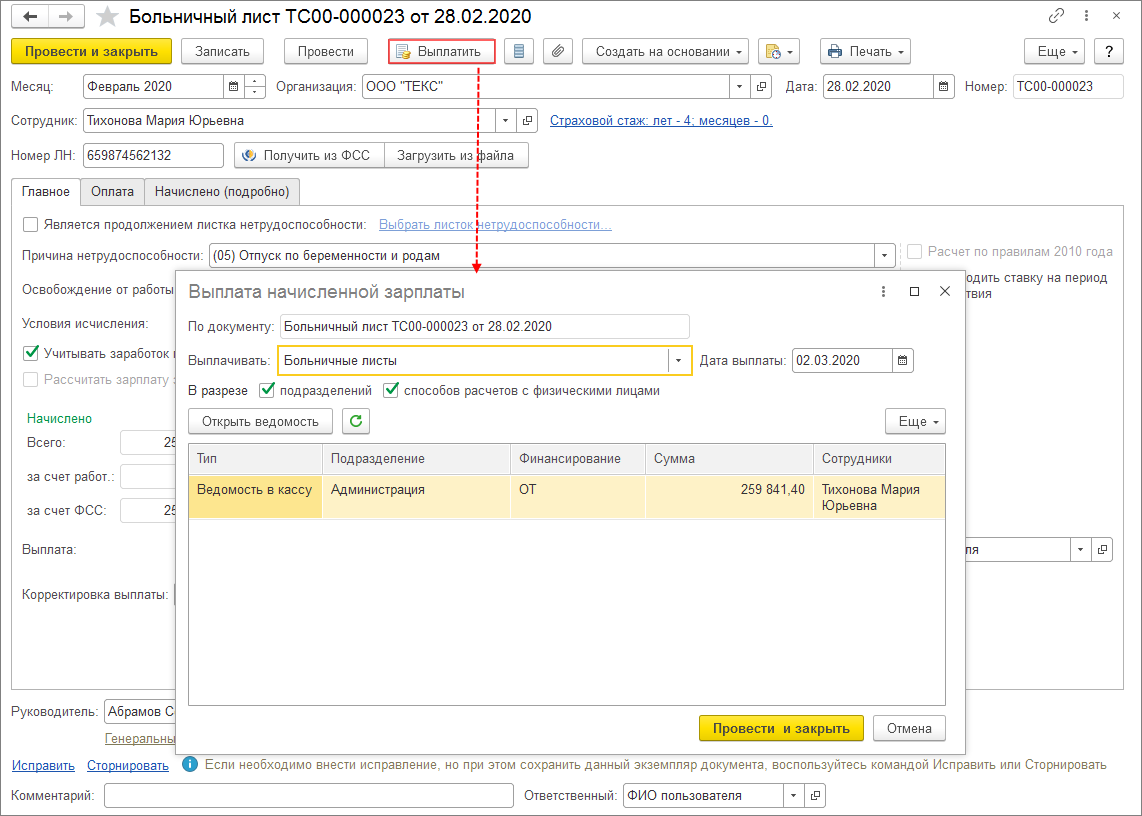Click the Сумма column header
This screenshot has height=816, width=1142.
[729, 459]
